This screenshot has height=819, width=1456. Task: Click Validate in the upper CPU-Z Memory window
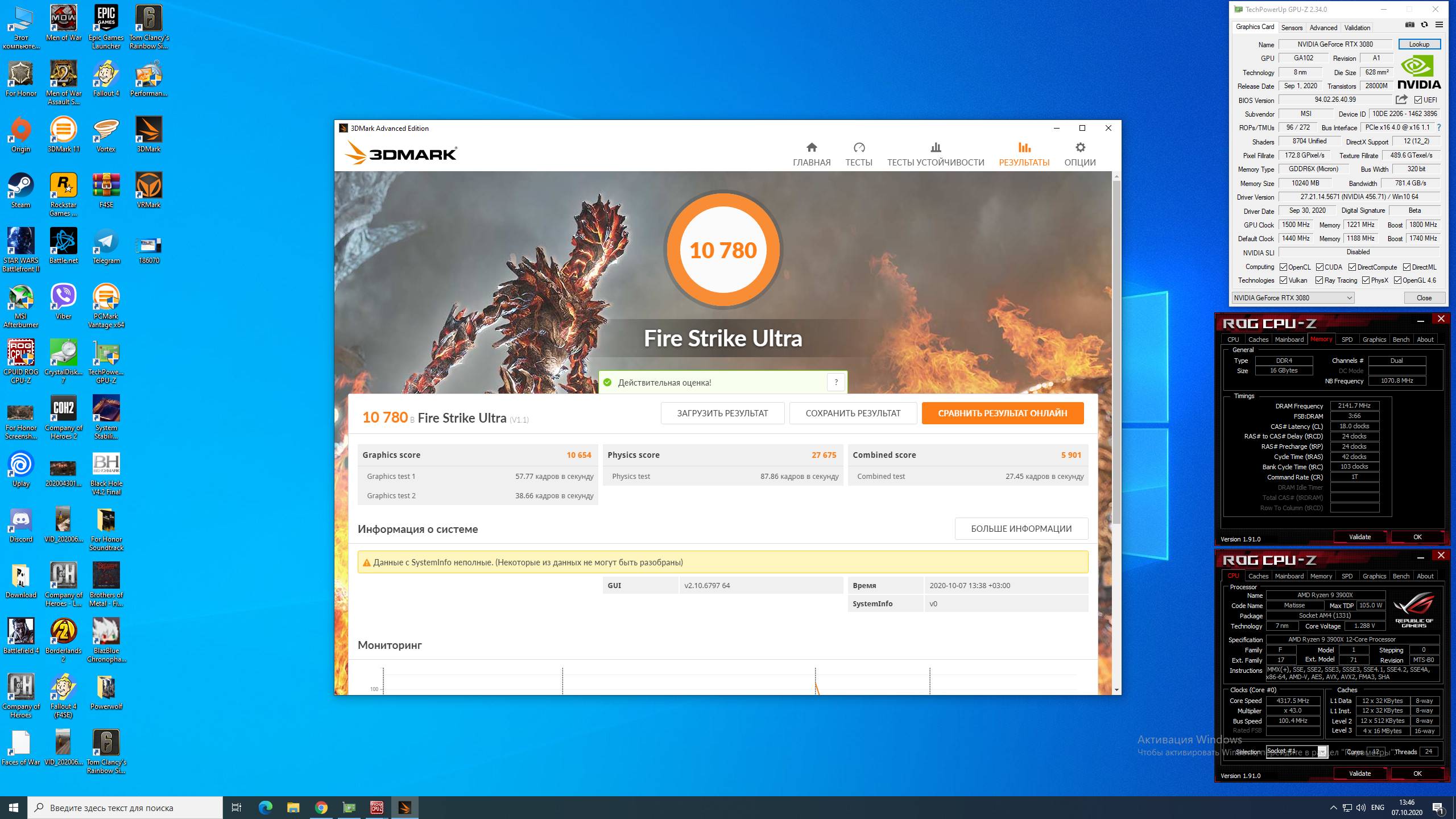1360,537
